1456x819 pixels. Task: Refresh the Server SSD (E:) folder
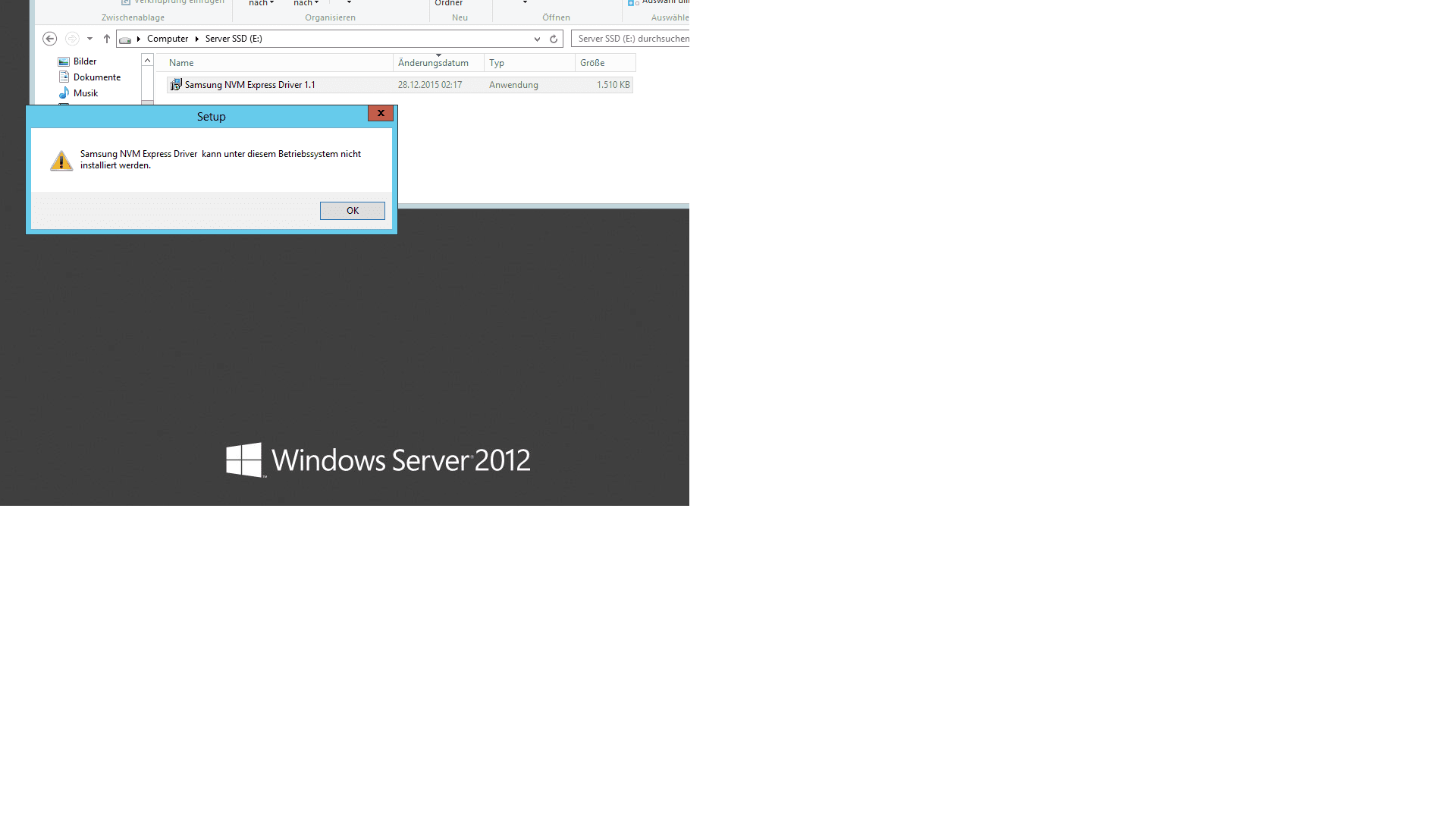coord(554,39)
